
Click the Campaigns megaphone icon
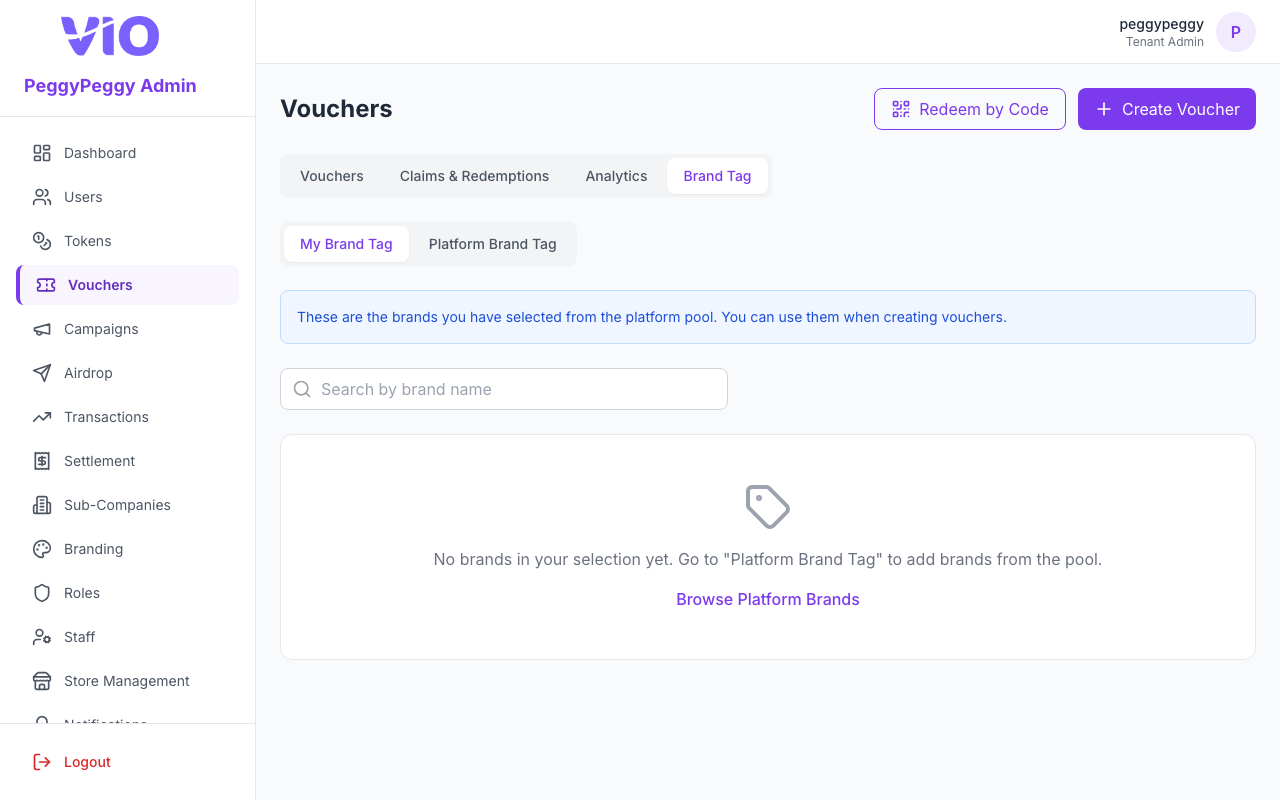pos(42,329)
